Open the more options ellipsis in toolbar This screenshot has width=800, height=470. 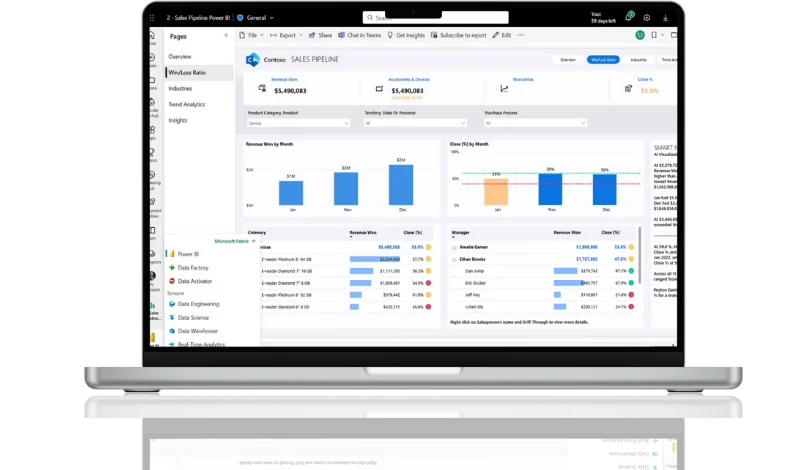click(x=521, y=35)
